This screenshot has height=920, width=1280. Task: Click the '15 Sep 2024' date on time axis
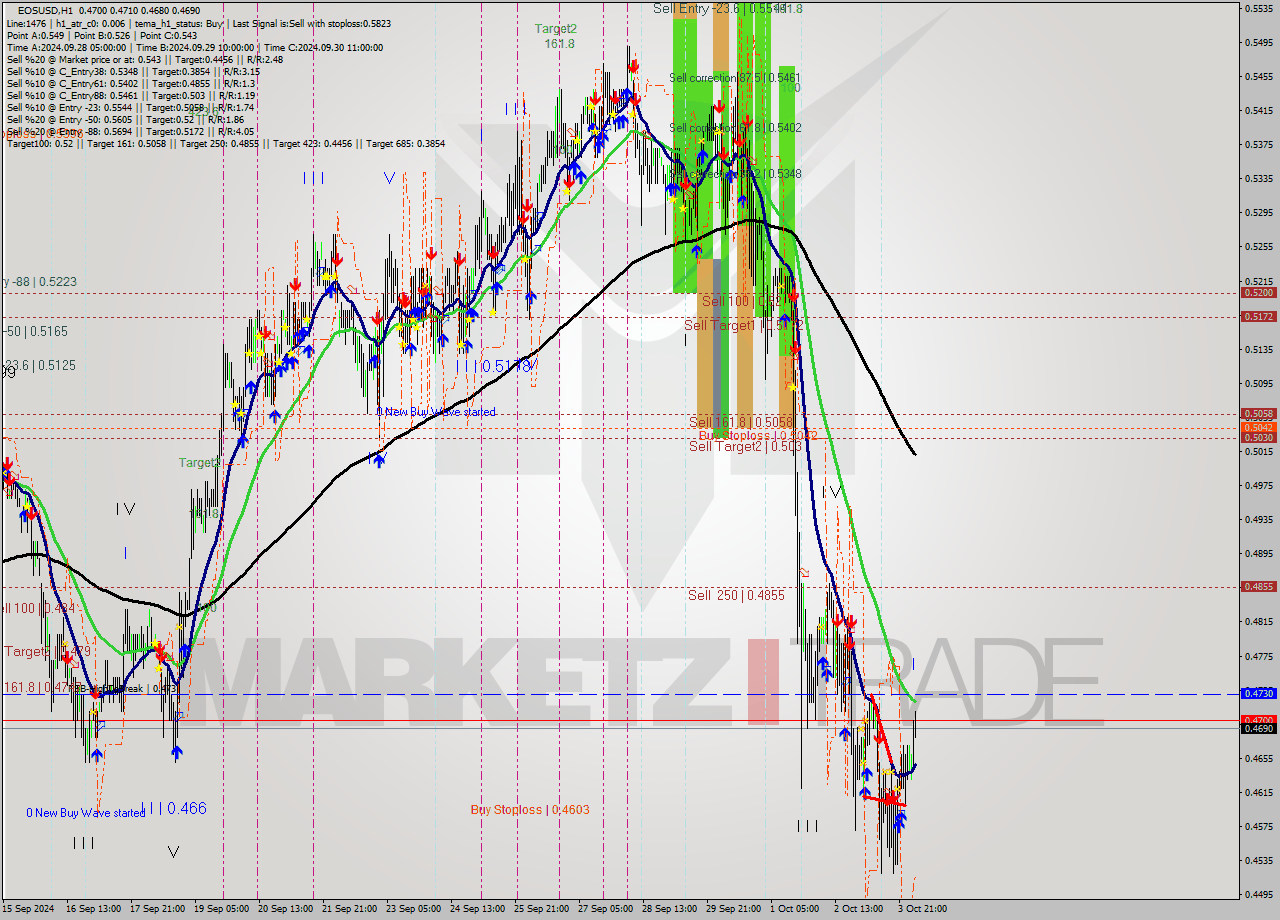[28, 909]
